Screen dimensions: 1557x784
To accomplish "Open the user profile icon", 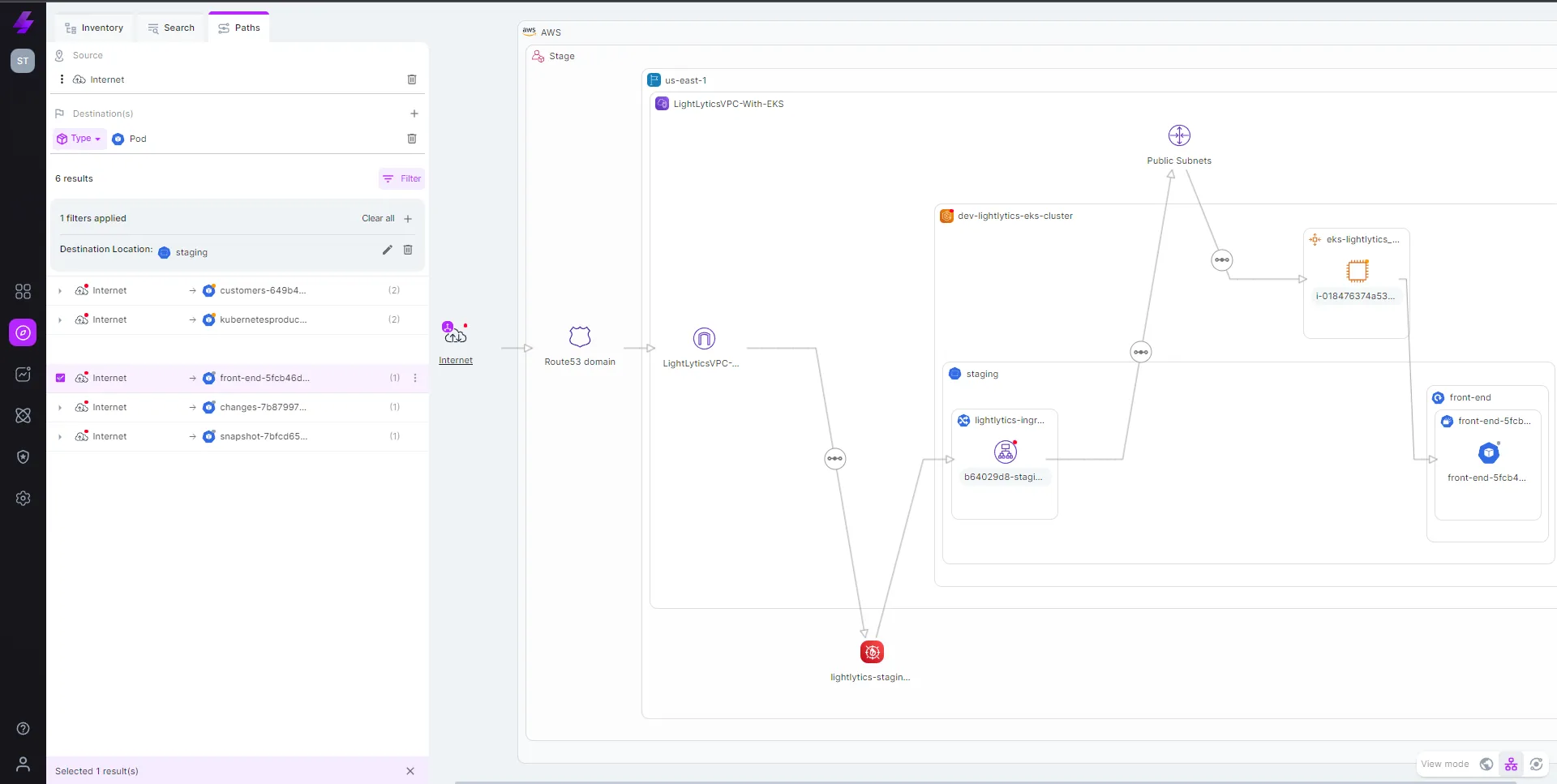I will [23, 764].
